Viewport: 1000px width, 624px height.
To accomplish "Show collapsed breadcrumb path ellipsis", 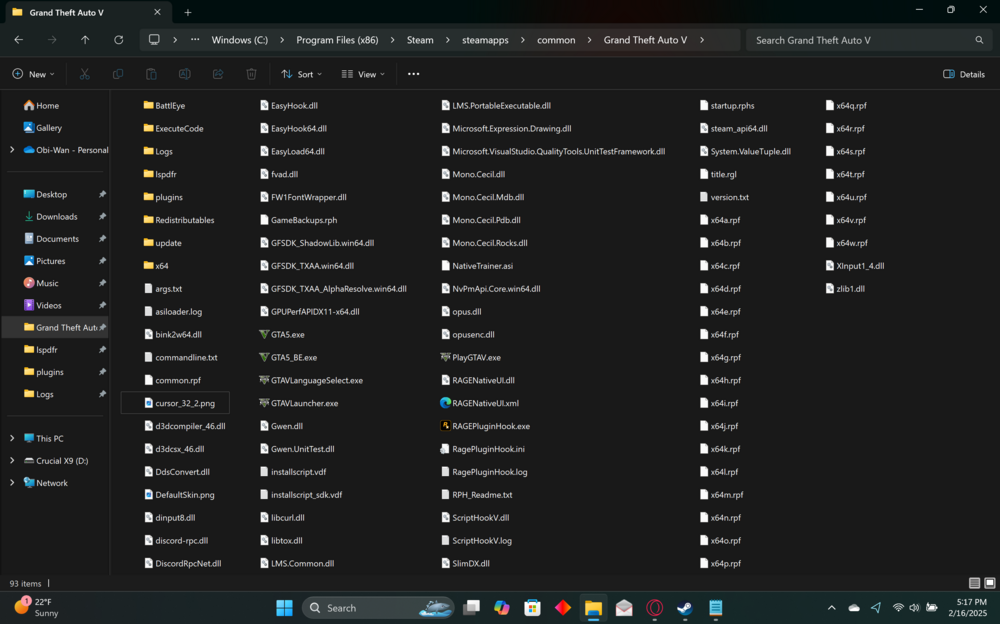I will pos(195,40).
